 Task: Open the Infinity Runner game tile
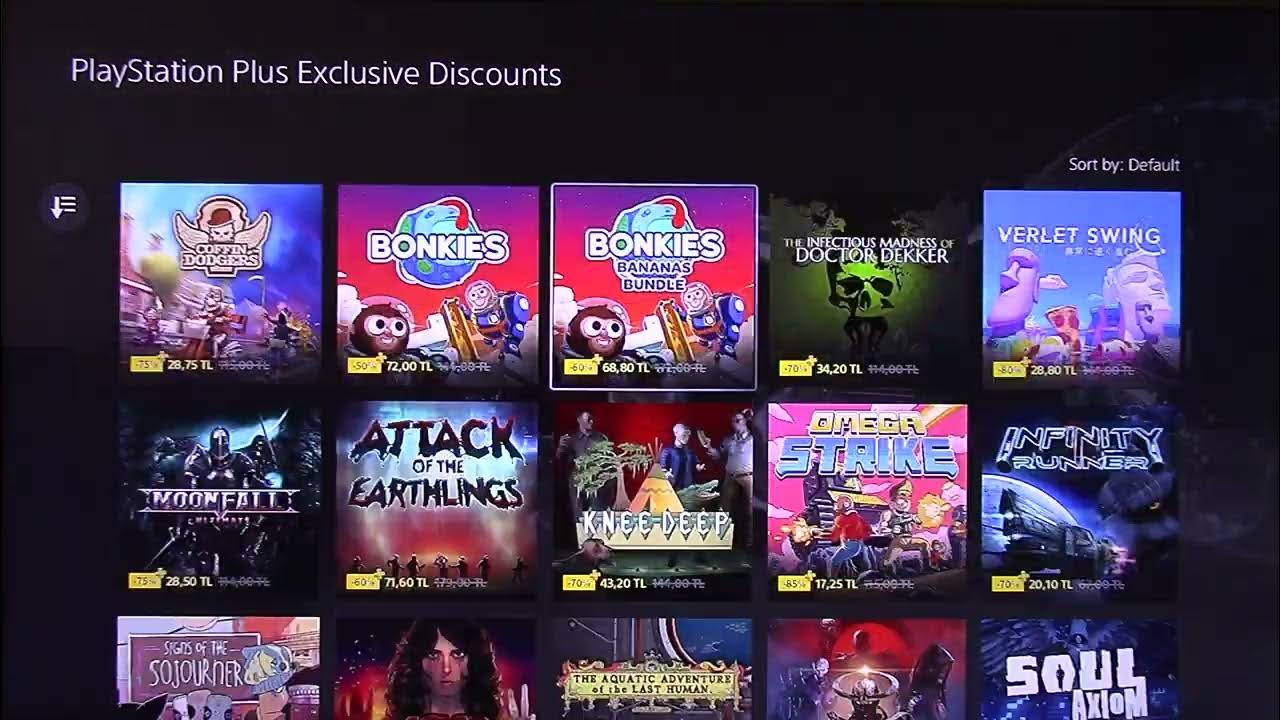pyautogui.click(x=1080, y=500)
